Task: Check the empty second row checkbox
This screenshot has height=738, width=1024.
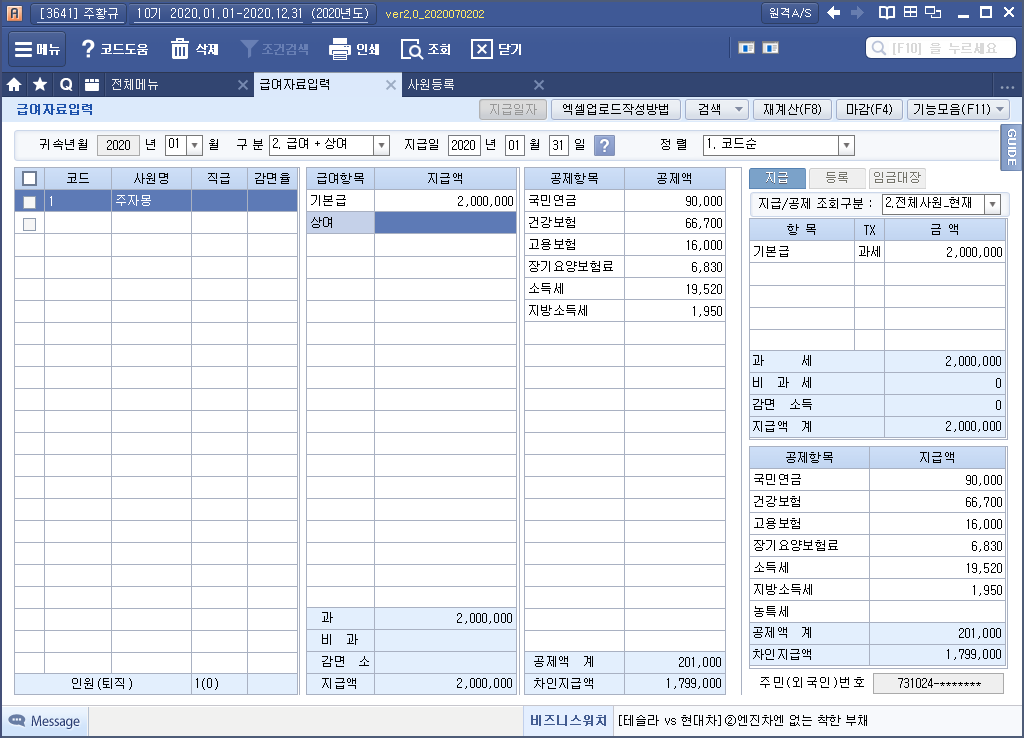Action: pyautogui.click(x=29, y=224)
